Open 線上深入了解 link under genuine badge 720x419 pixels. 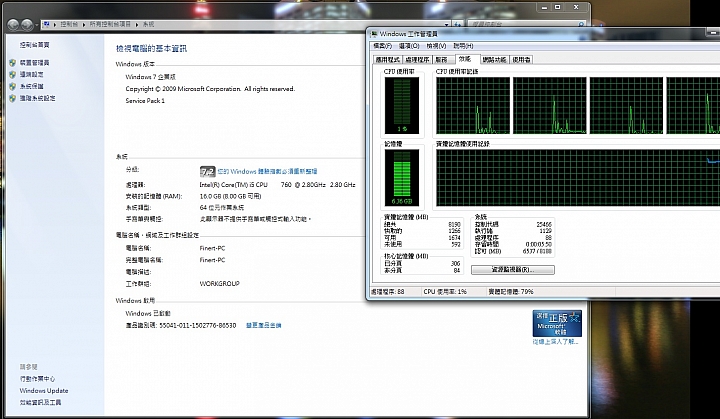click(x=556, y=342)
